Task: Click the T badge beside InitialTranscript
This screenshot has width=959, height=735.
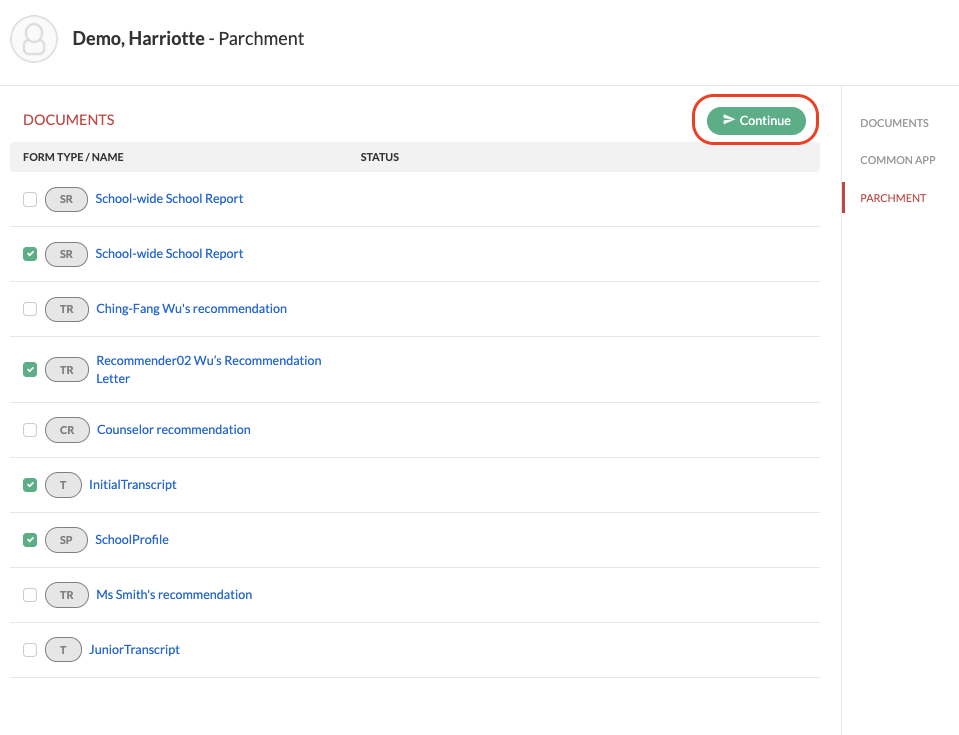Action: (x=63, y=485)
